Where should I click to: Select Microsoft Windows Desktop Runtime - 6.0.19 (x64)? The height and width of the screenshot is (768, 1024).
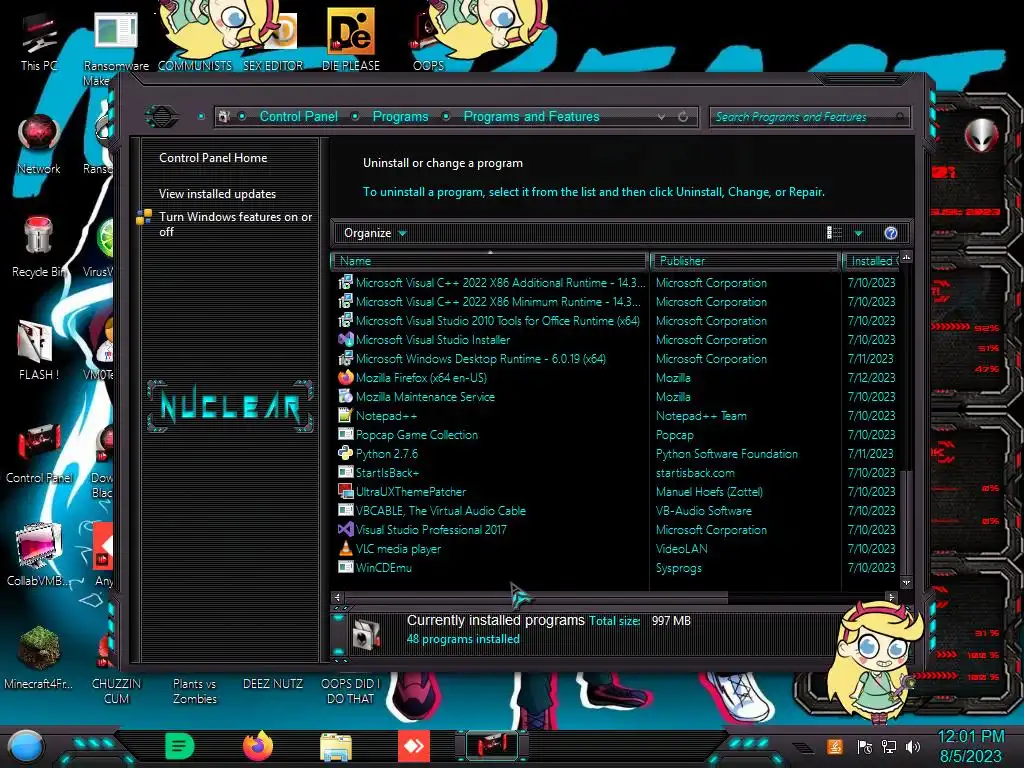tap(616, 359)
